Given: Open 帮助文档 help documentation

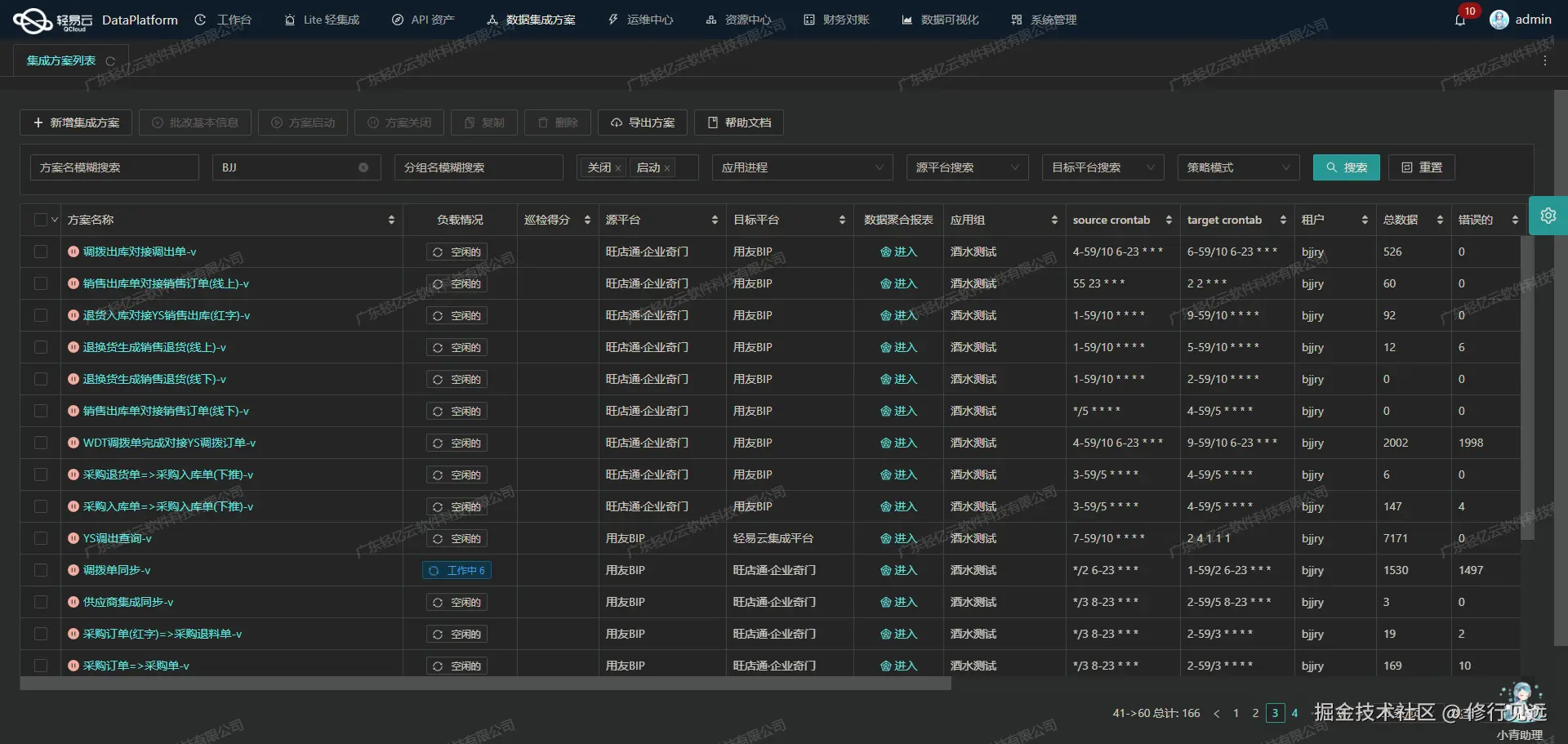Looking at the screenshot, I should pyautogui.click(x=737, y=123).
